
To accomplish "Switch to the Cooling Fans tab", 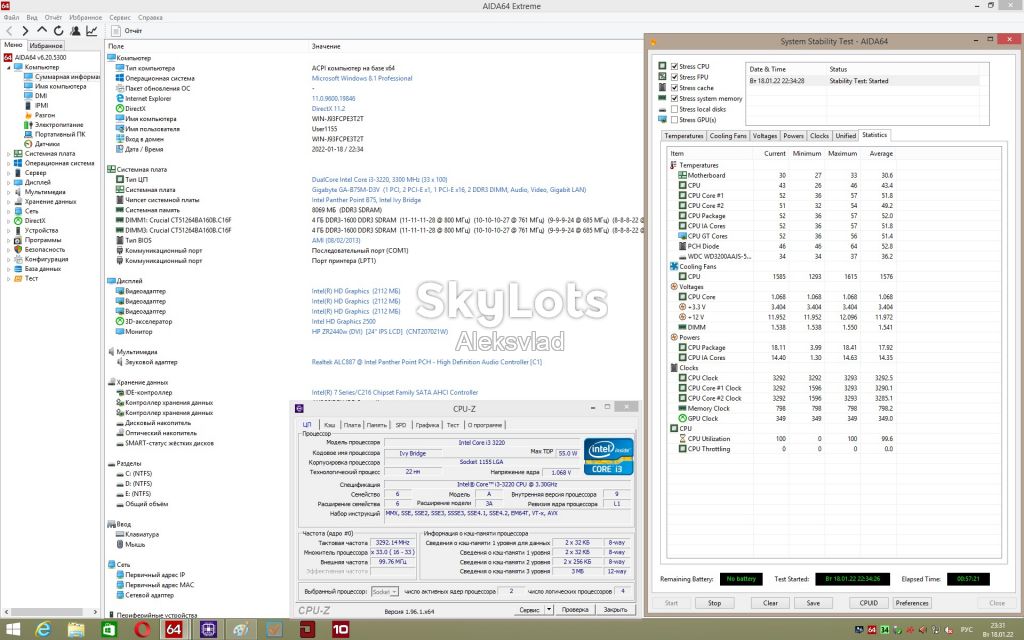I will point(728,136).
